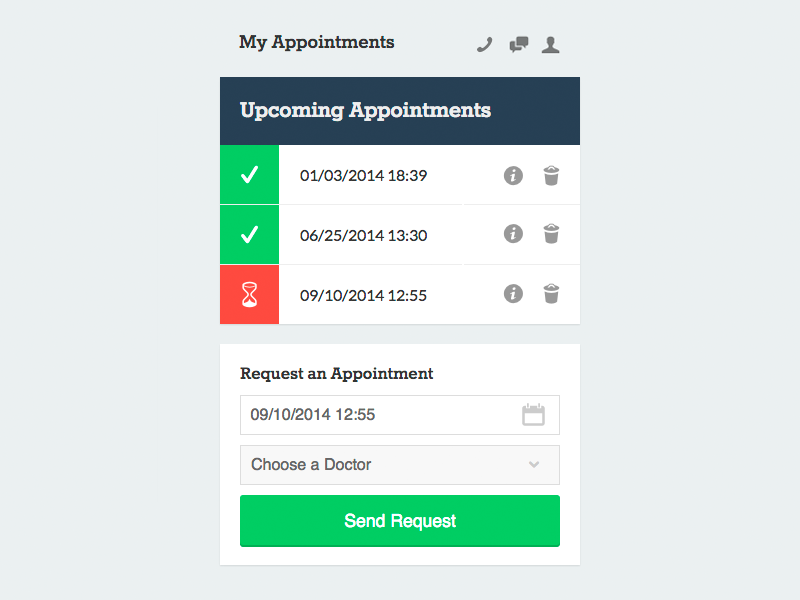Show info for 01/03/2014 appointment
800x600 pixels.
tap(513, 176)
